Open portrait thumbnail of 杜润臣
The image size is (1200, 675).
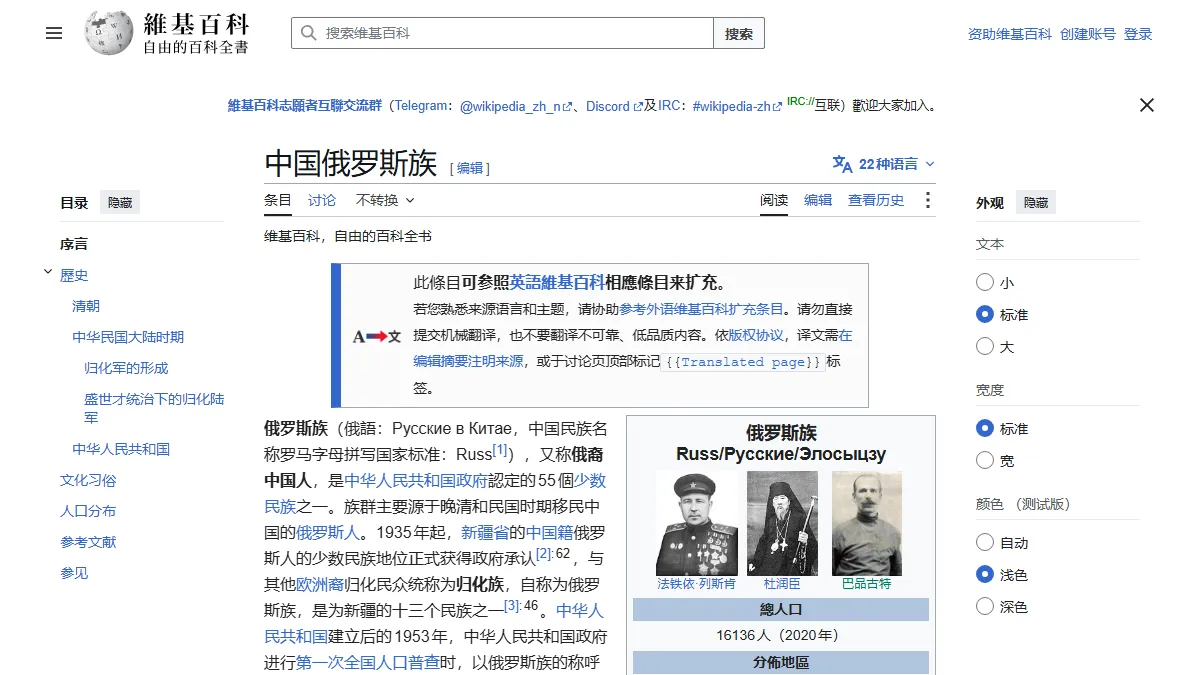tap(782, 523)
